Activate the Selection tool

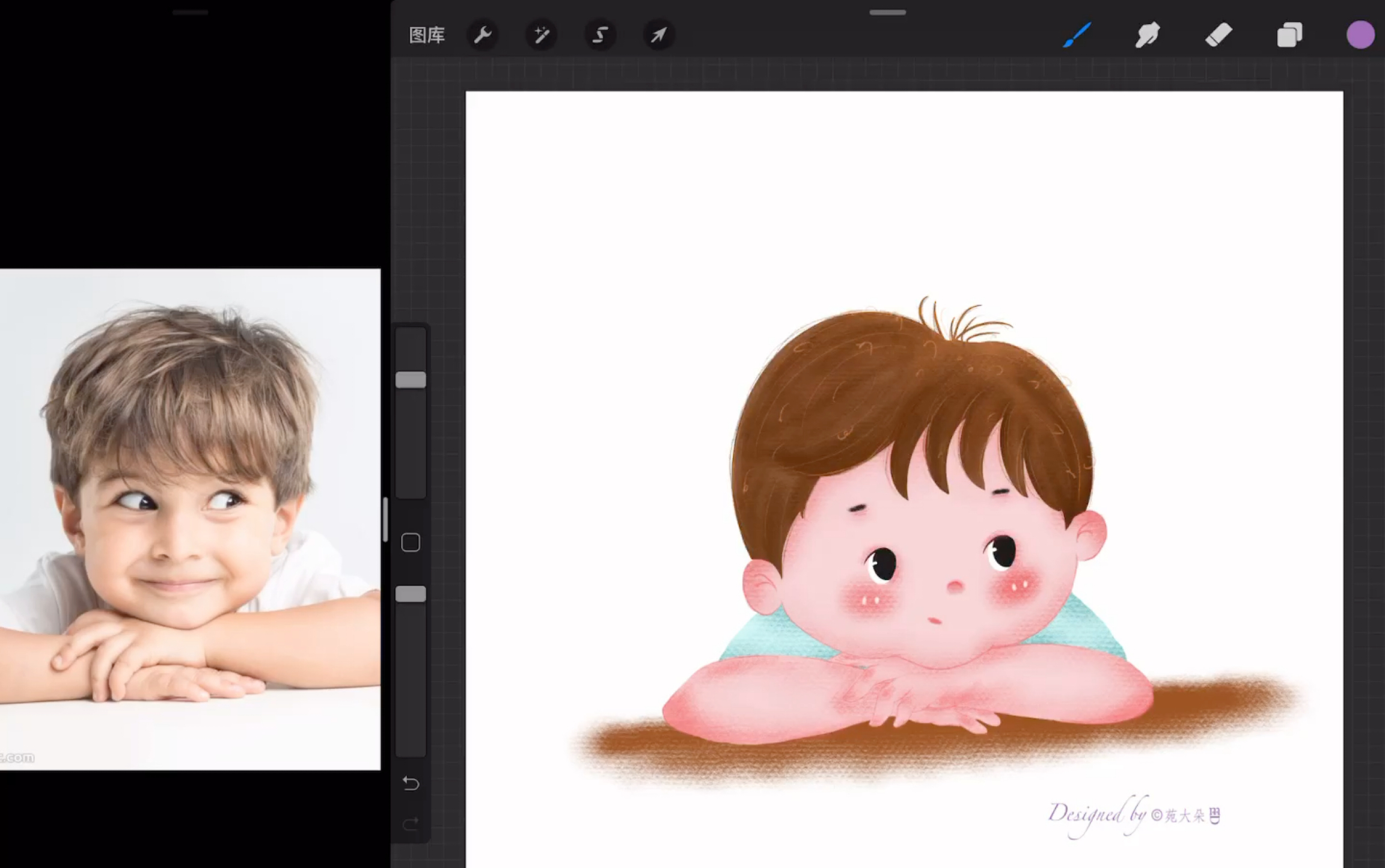click(x=599, y=34)
